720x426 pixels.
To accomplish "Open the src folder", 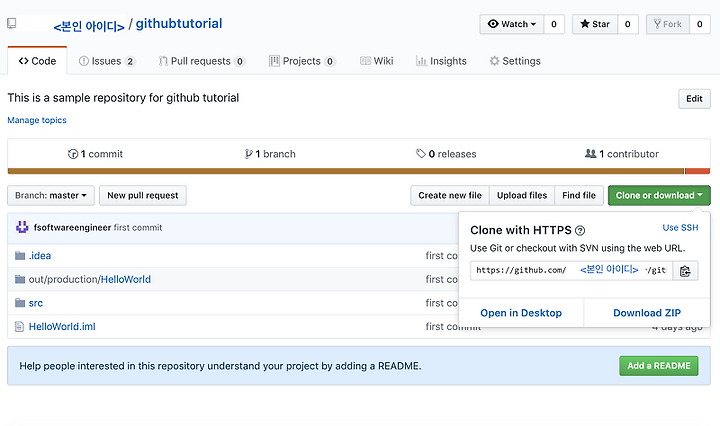I will pos(36,303).
